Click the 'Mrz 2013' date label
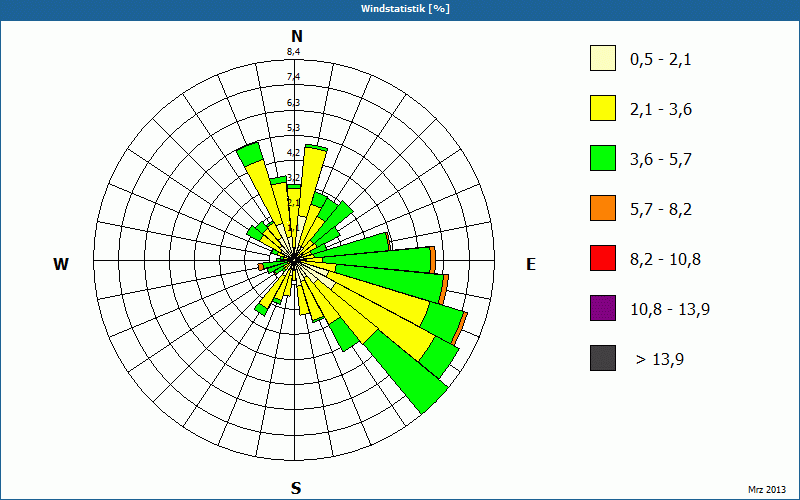The width and height of the screenshot is (800, 500). (x=767, y=490)
